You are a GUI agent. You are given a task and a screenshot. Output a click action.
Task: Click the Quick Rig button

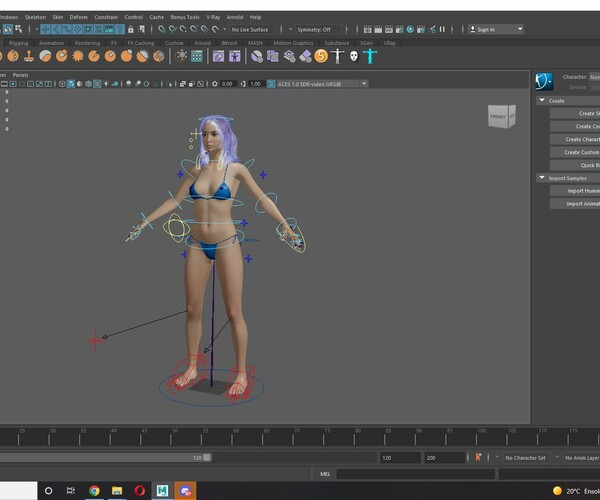tap(575, 165)
